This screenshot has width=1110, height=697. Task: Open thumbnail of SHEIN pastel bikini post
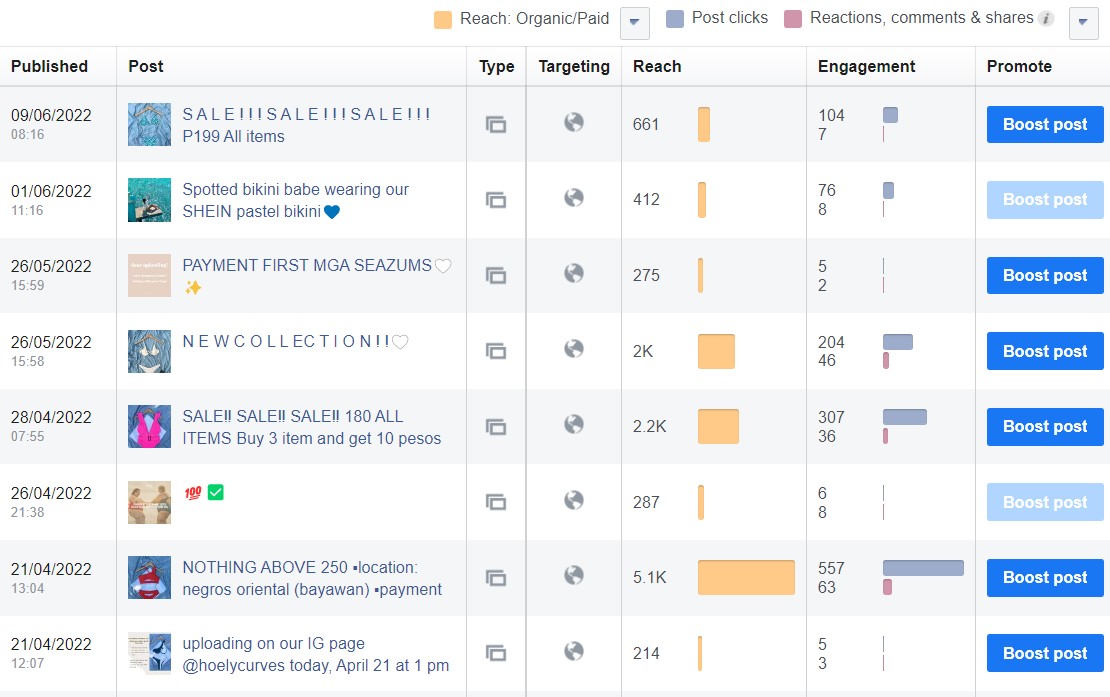pos(149,200)
